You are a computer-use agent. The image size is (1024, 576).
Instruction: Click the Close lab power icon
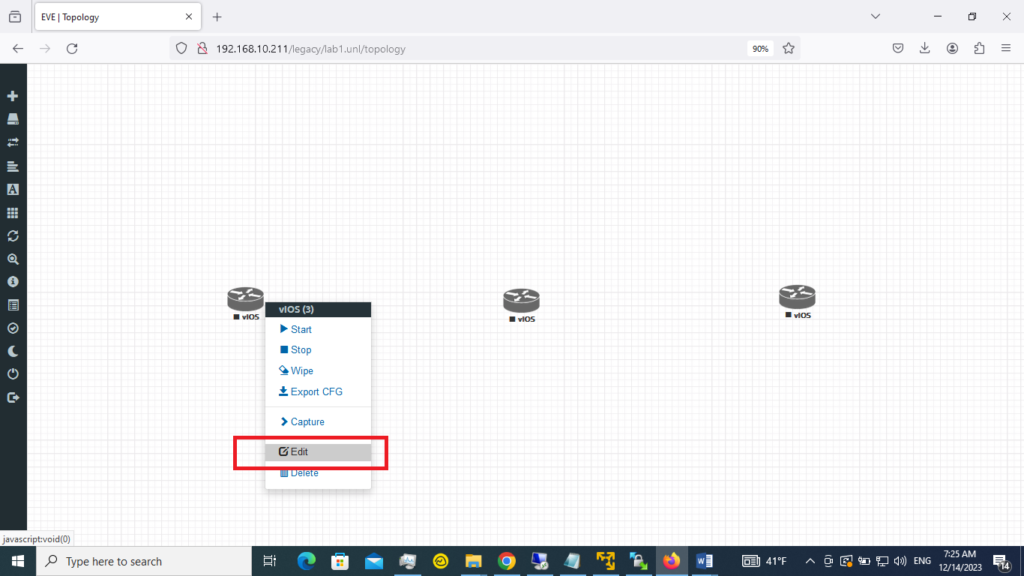(12, 374)
